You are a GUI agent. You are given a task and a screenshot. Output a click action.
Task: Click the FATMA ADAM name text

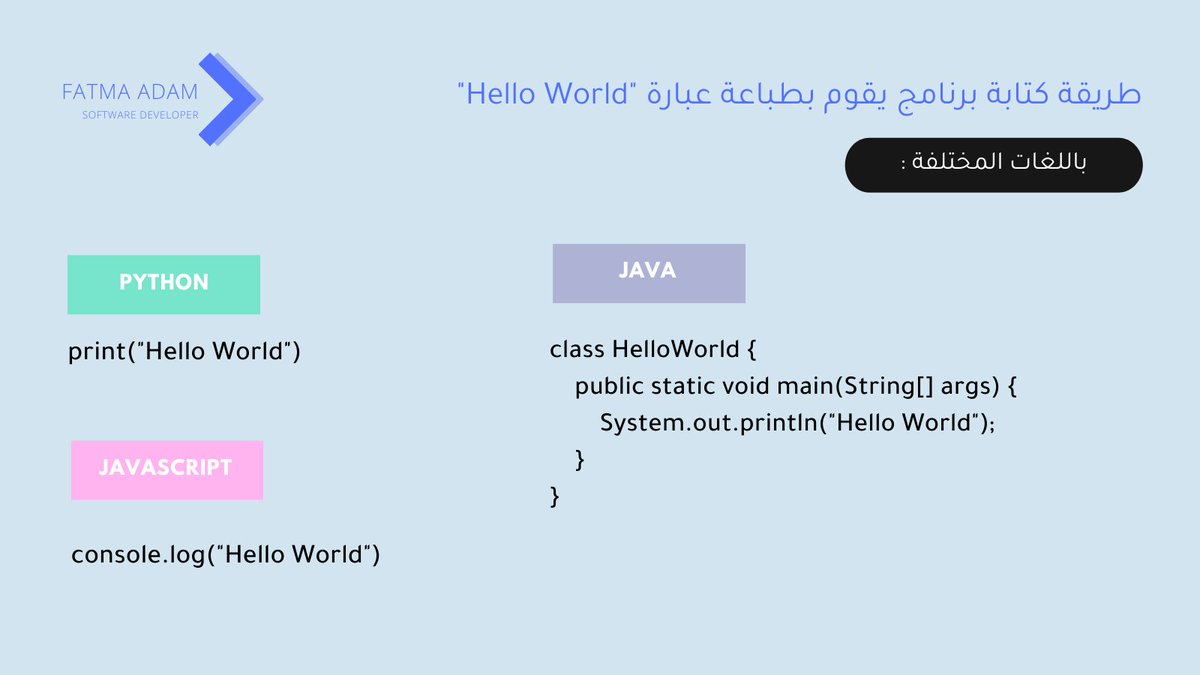pyautogui.click(x=130, y=93)
